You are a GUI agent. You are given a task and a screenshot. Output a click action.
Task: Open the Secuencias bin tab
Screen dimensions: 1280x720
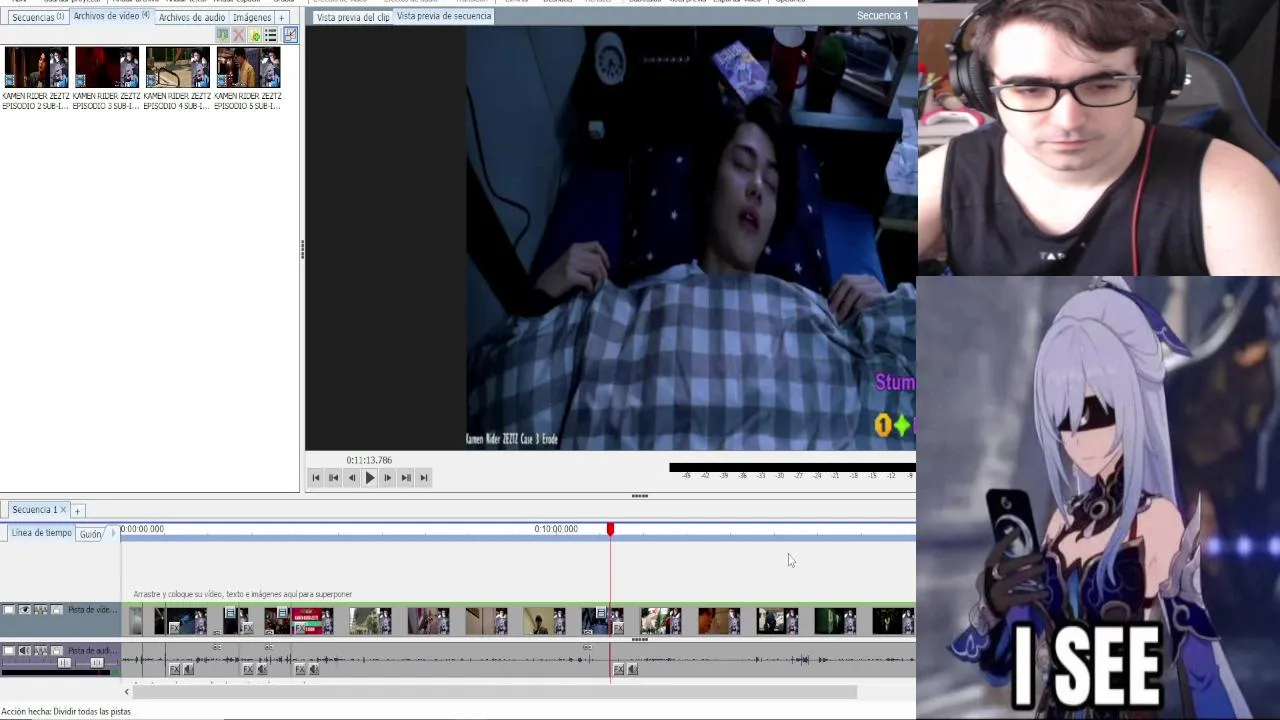[x=37, y=18]
